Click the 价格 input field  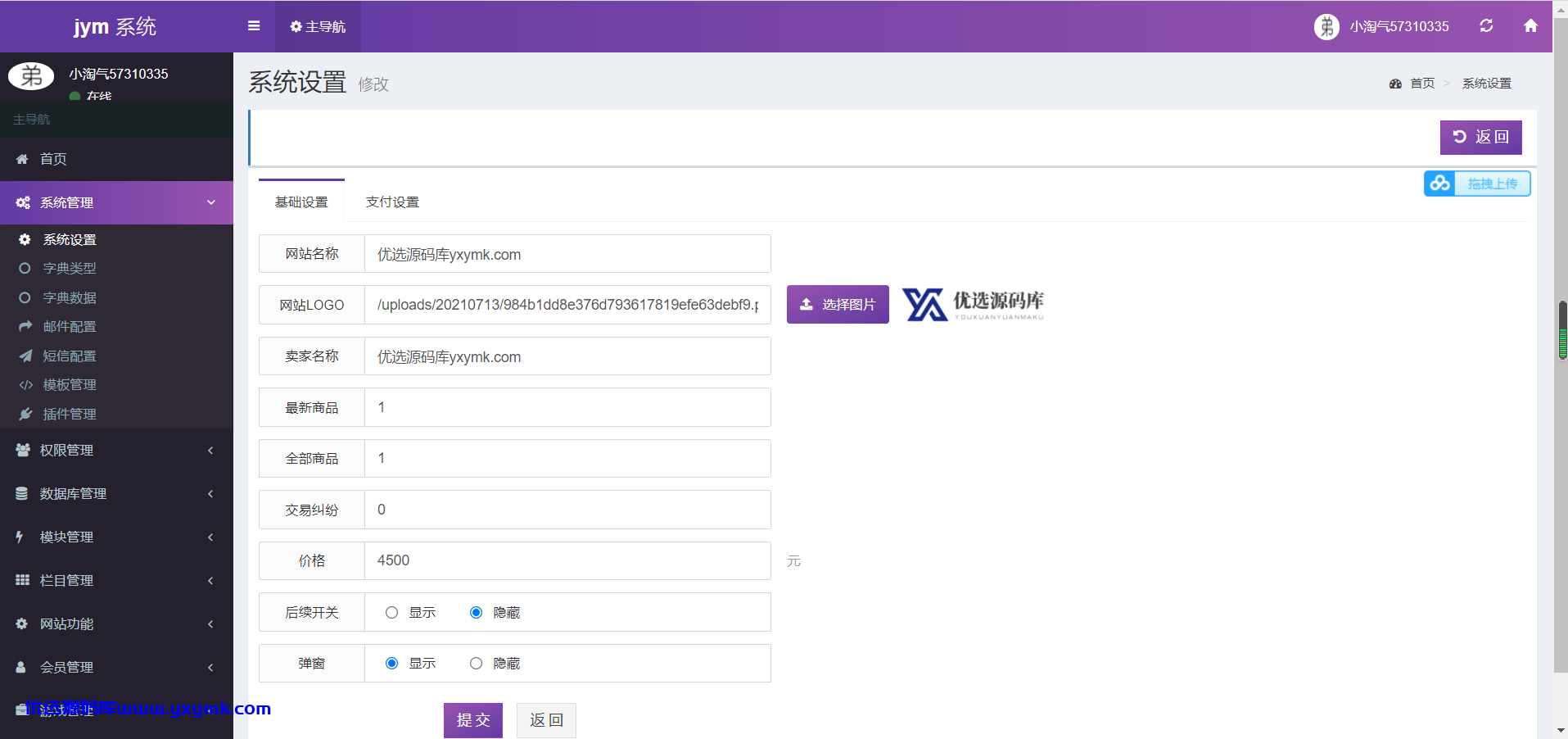567,560
